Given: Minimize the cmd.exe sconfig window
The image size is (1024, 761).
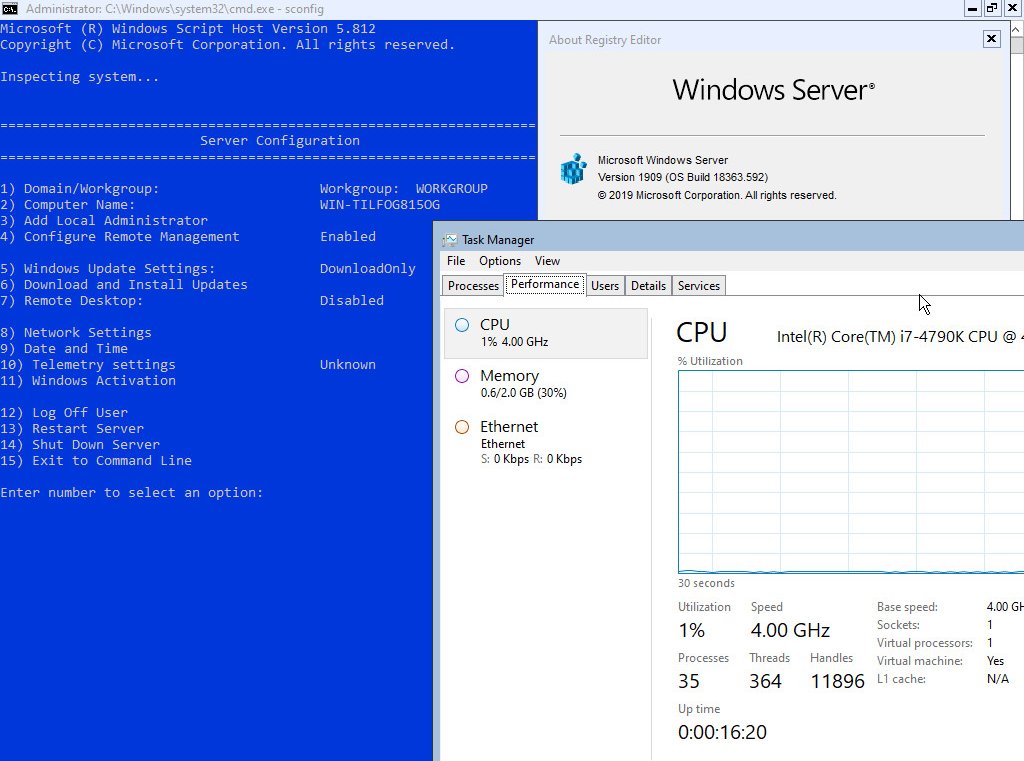Looking at the screenshot, I should 972,8.
